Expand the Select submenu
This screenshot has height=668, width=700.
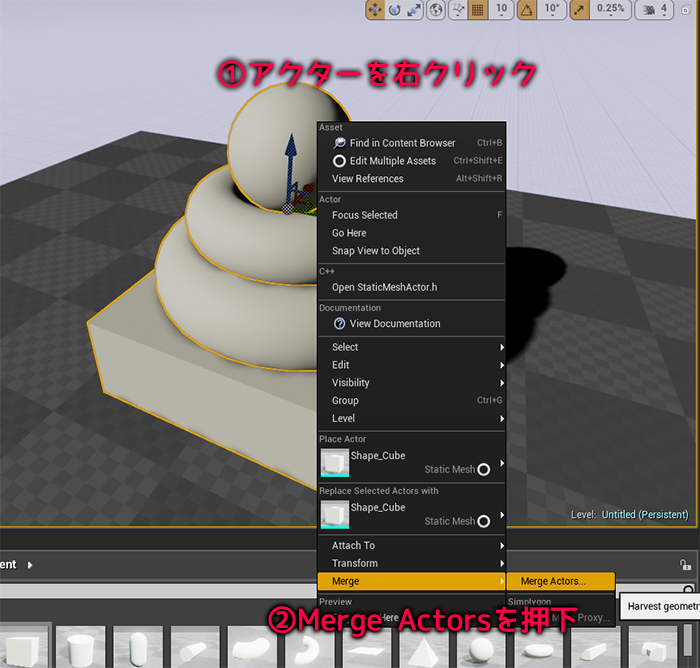[411, 347]
